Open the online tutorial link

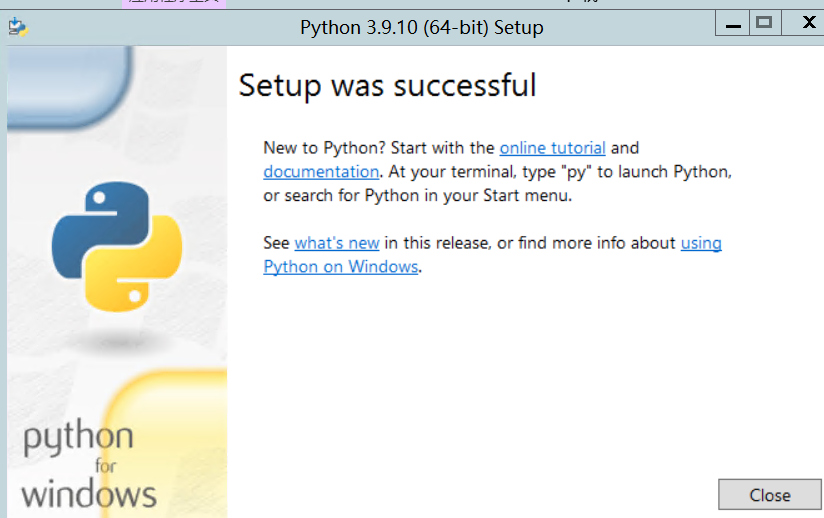(552, 148)
